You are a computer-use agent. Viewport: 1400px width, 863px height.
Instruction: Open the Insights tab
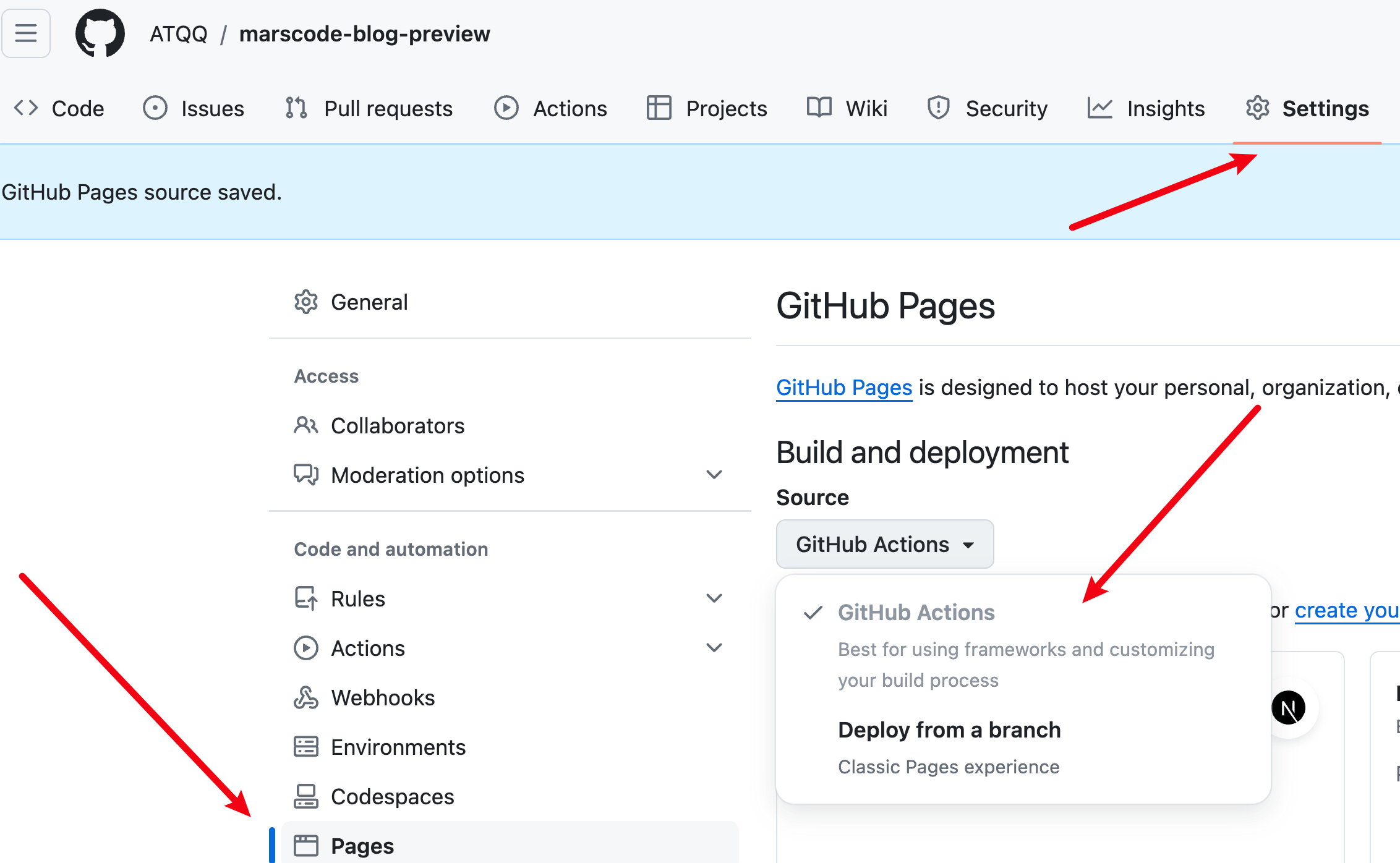coord(1146,108)
